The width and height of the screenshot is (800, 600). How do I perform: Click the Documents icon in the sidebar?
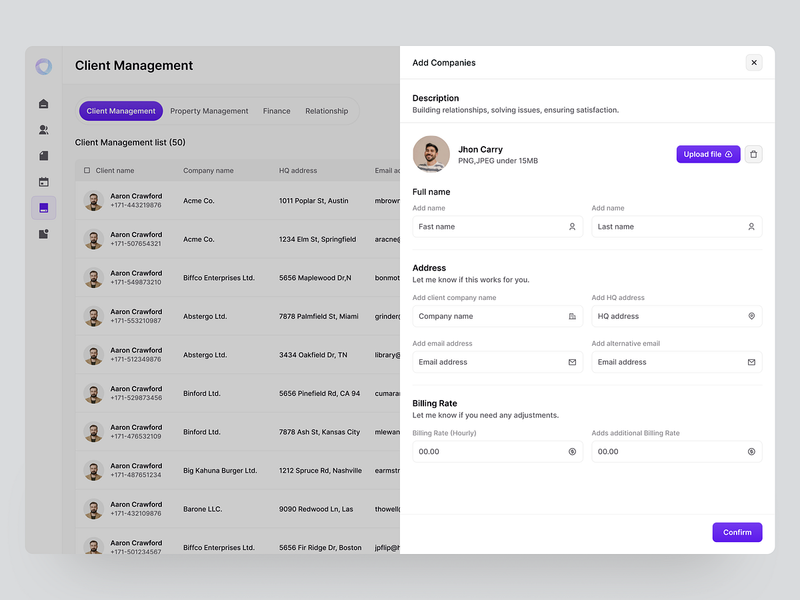pyautogui.click(x=42, y=155)
